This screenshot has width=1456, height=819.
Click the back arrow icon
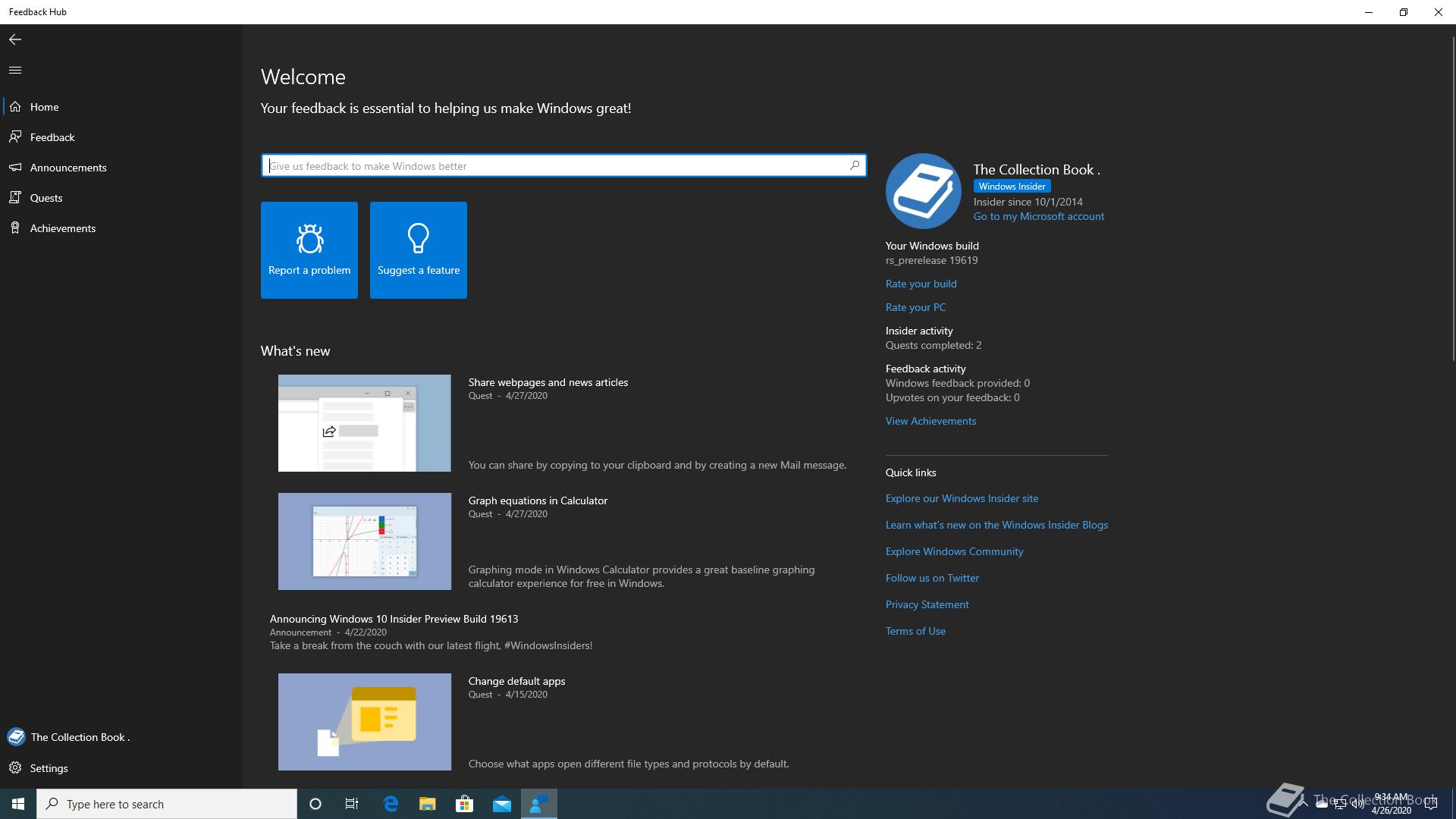tap(15, 39)
